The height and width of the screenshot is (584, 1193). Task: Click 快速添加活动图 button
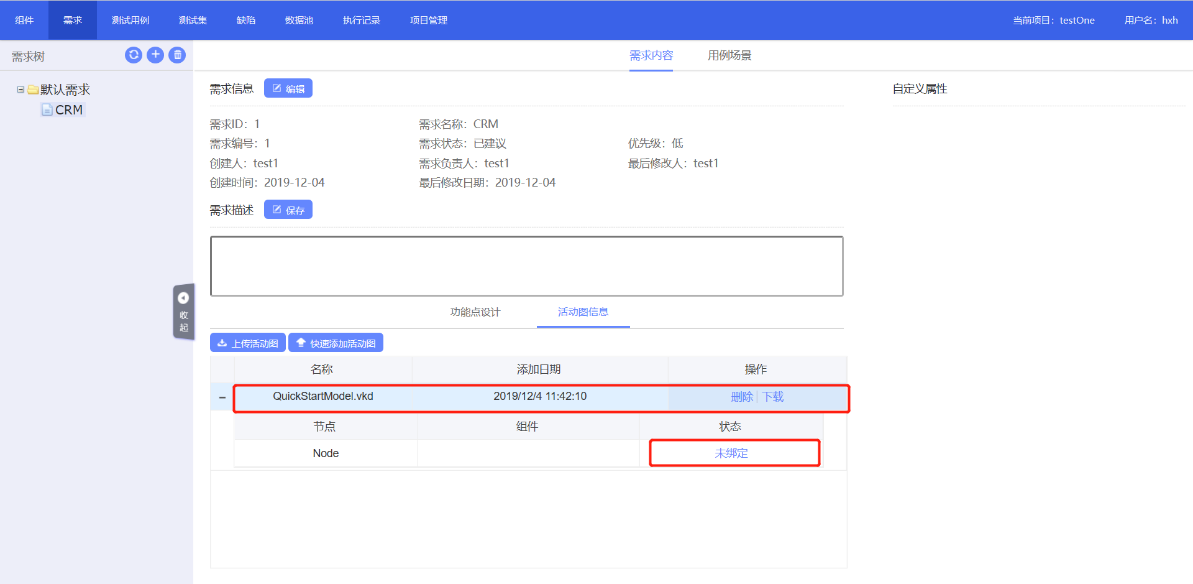coord(336,343)
